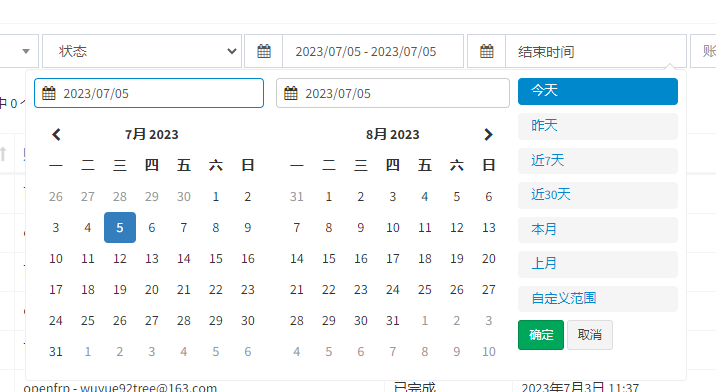Screen dimensions: 716x392
Task: Pick August 25 in the 8月 calendar
Action: pyautogui.click(x=425, y=290)
